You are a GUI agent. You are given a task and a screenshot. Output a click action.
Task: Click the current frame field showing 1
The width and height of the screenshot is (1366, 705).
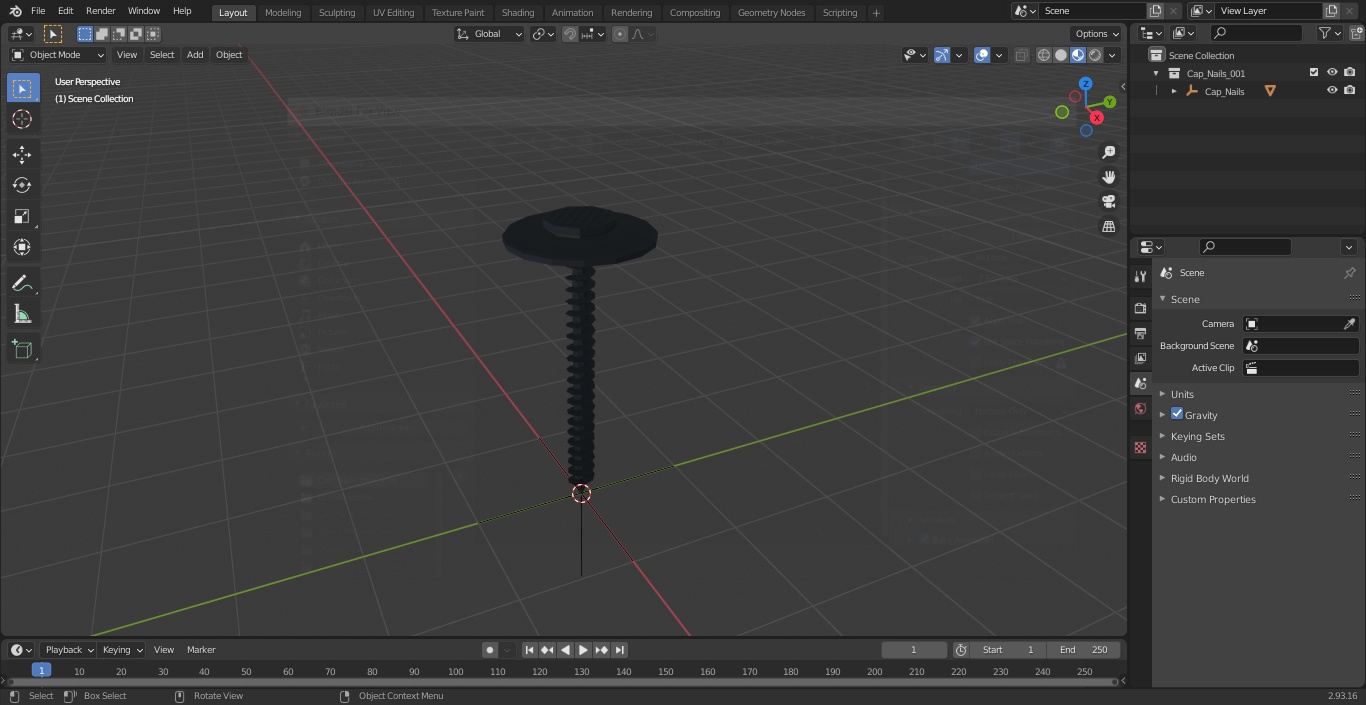click(x=914, y=650)
